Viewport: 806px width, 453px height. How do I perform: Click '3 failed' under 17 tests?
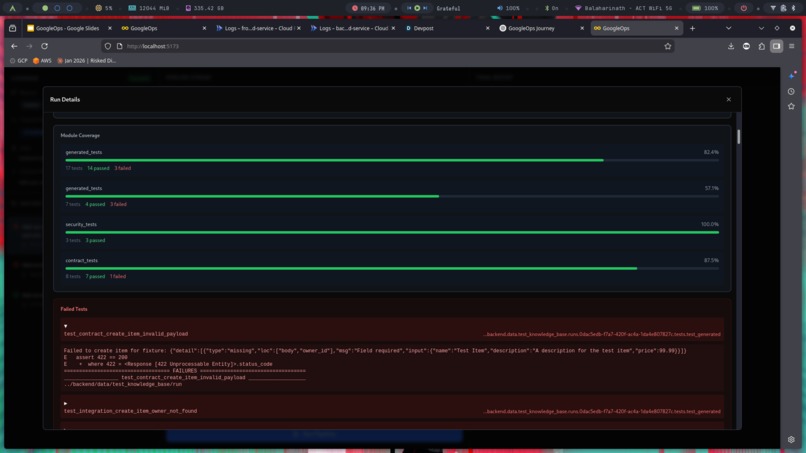(122, 168)
